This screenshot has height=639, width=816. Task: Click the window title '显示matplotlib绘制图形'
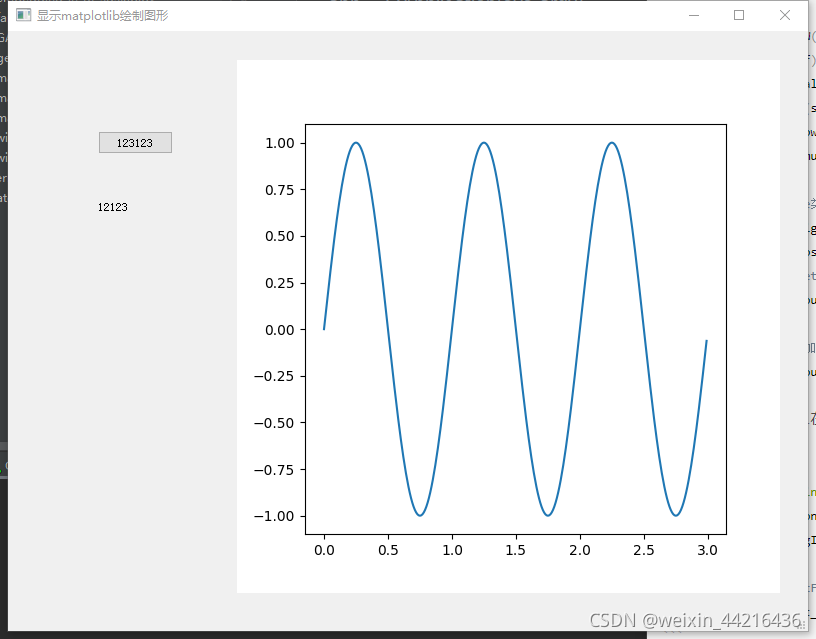point(103,16)
